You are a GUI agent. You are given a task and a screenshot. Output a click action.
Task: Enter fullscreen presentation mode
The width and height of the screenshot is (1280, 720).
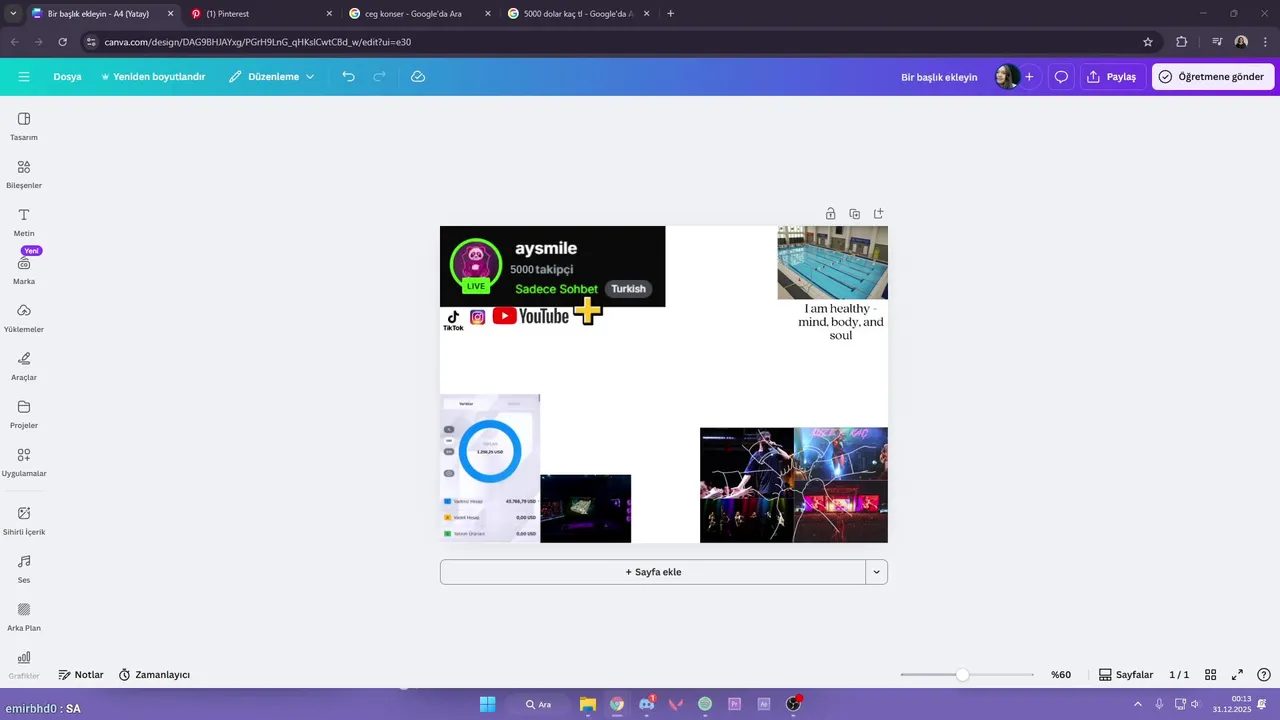coord(1237,675)
